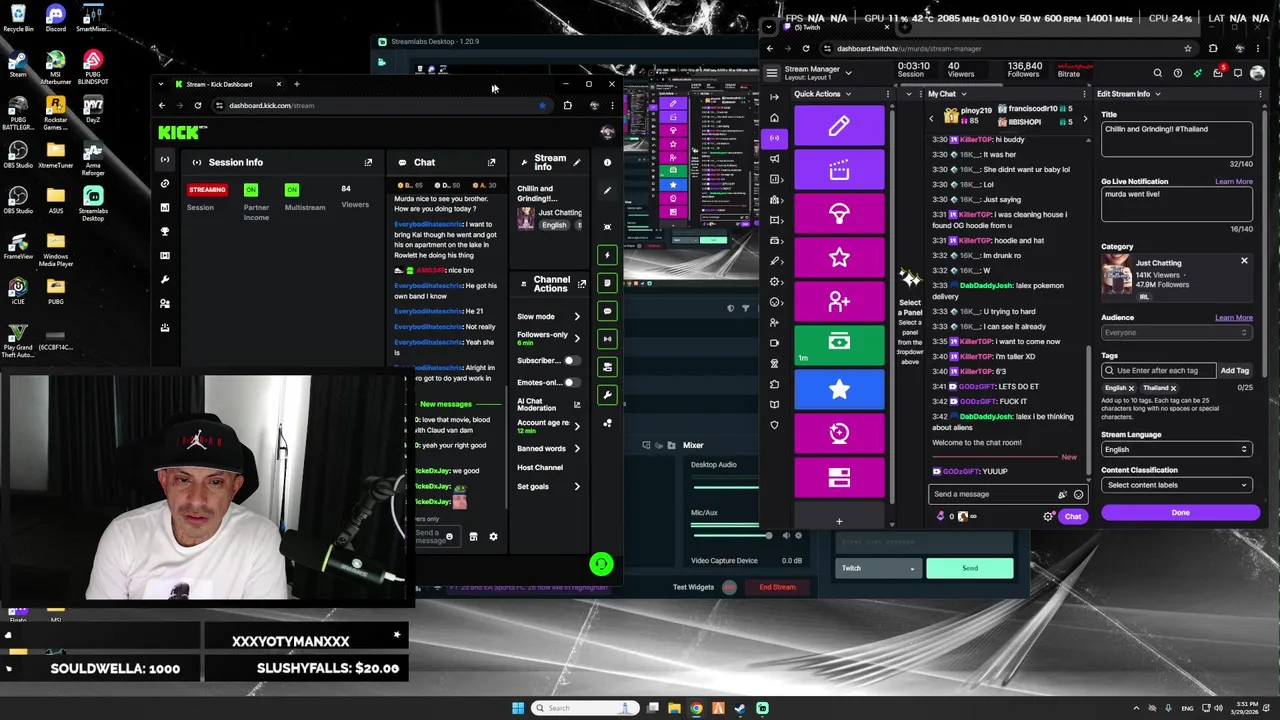Click the green ad-break quick action tile
The height and width of the screenshot is (720, 1280).
tap(839, 344)
